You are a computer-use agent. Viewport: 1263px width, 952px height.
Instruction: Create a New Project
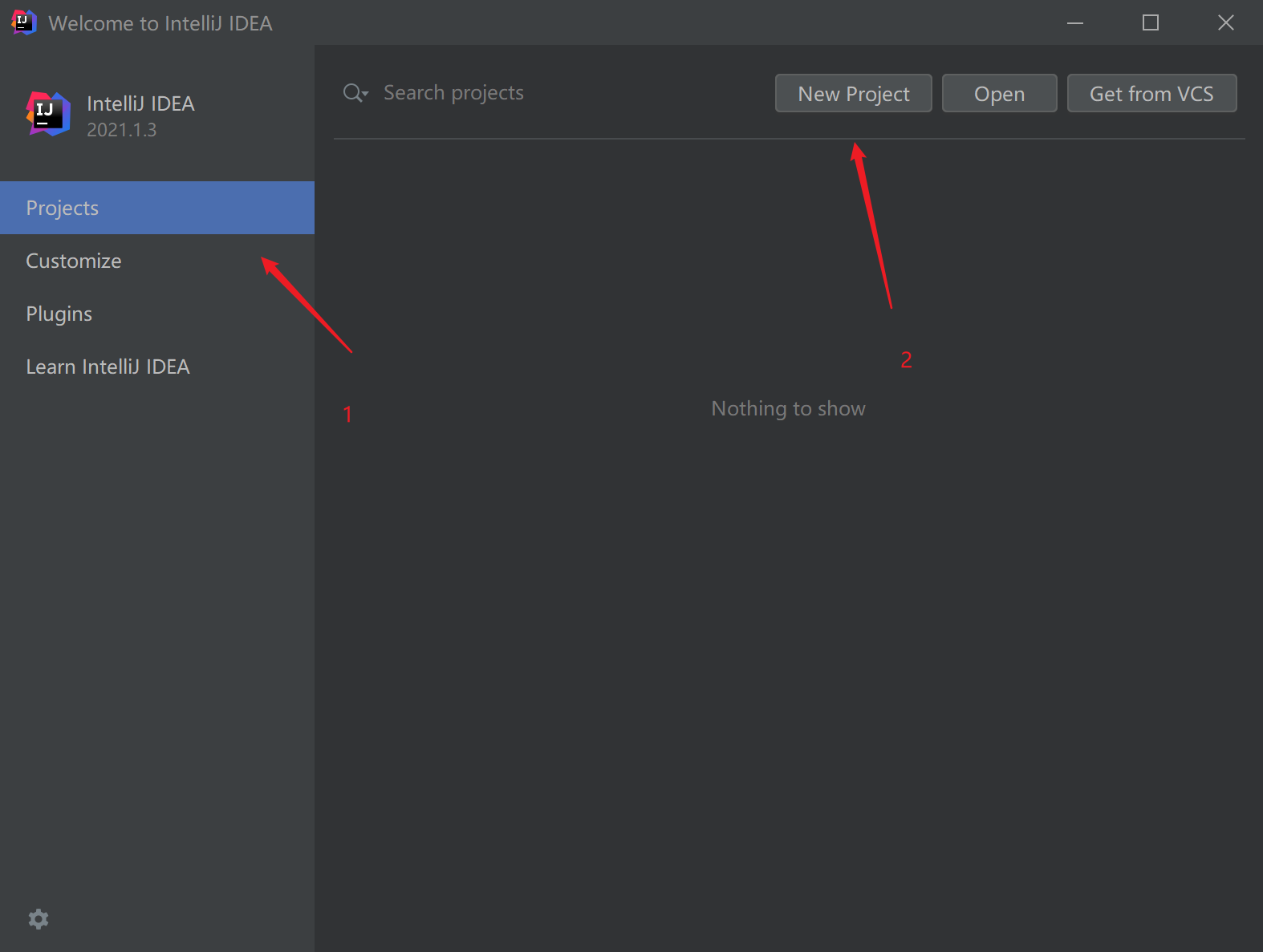coord(854,94)
